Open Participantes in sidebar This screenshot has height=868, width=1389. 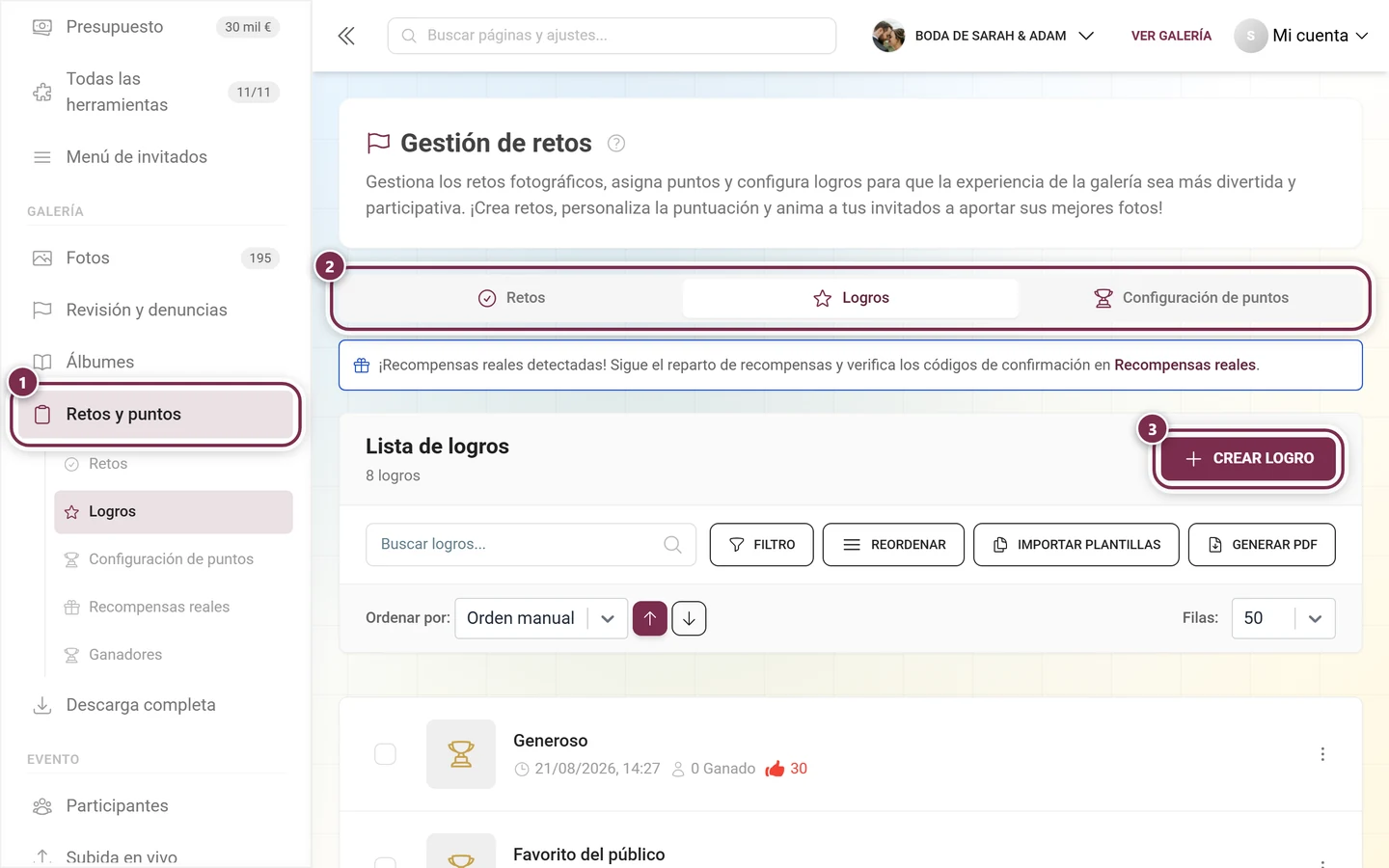tap(155, 806)
